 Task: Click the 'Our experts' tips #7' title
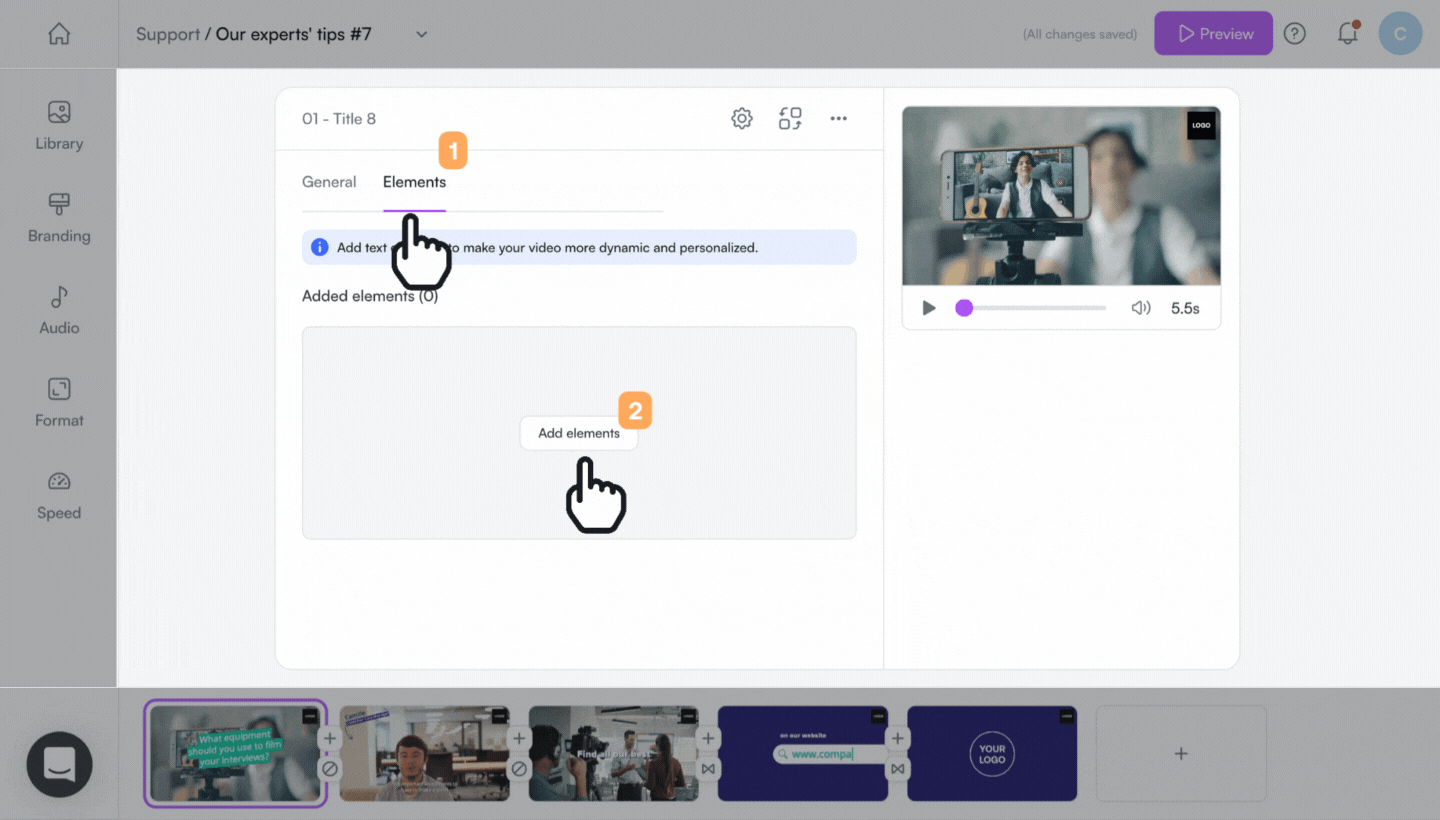point(294,34)
